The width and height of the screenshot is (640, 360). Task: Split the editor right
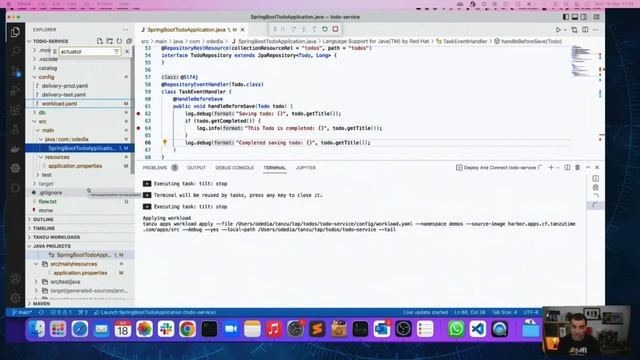pos(585,30)
